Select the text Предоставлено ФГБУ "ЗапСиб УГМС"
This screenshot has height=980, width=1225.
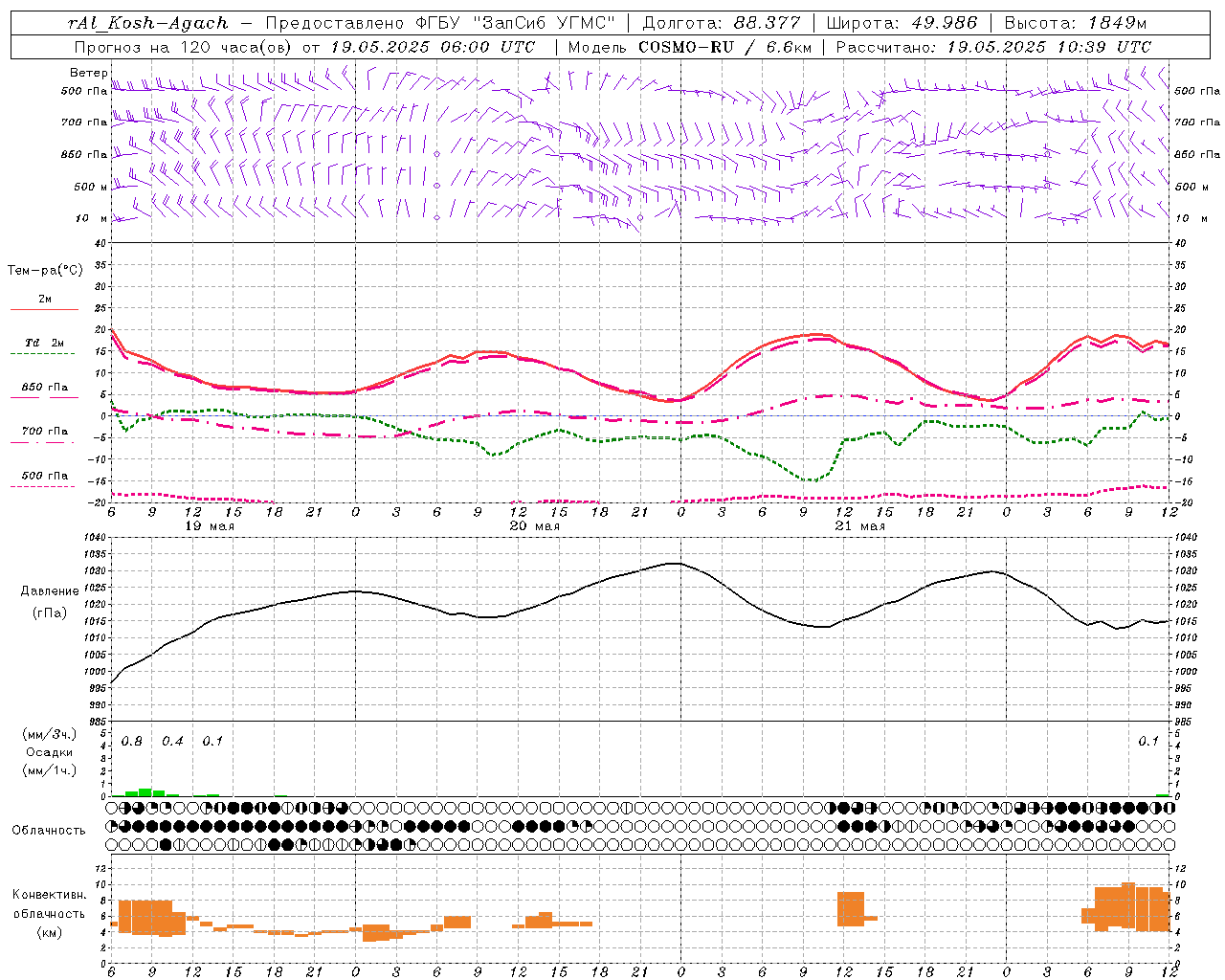click(x=440, y=23)
